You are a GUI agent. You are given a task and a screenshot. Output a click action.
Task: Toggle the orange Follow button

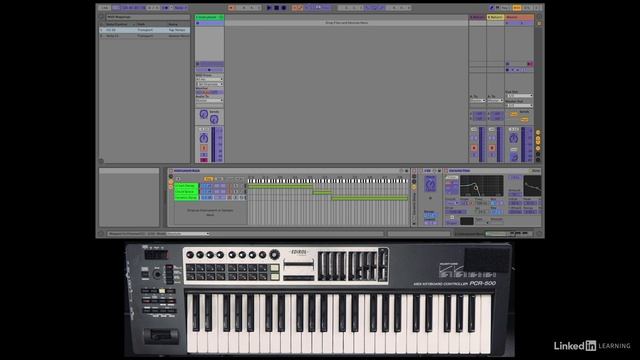tap(231, 8)
